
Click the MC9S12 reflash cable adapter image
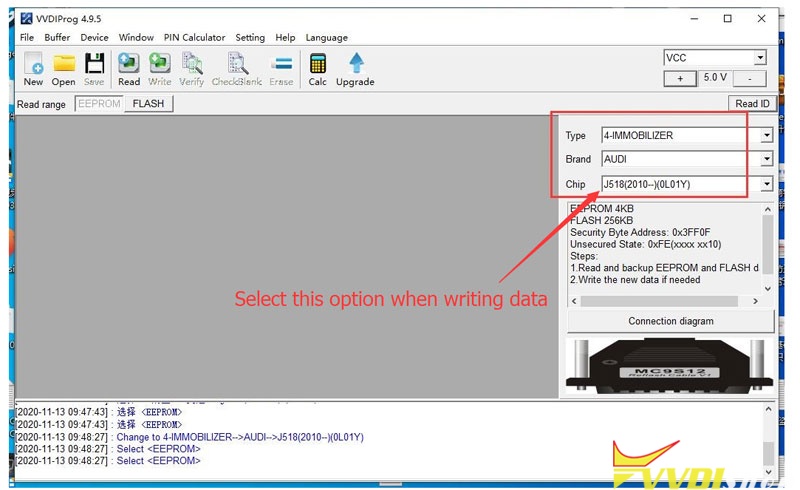[669, 365]
